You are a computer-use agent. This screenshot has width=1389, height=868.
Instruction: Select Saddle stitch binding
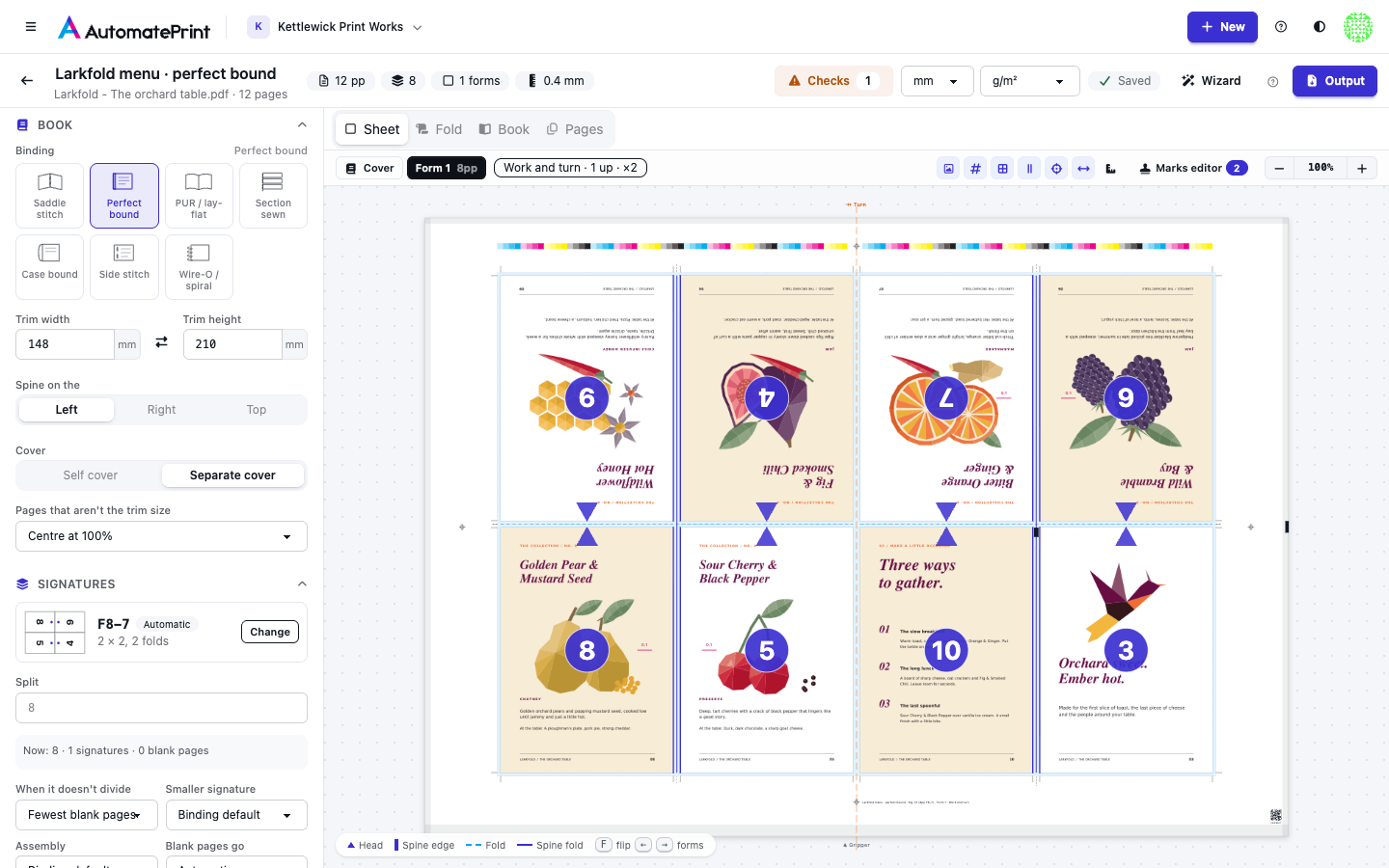[50, 196]
